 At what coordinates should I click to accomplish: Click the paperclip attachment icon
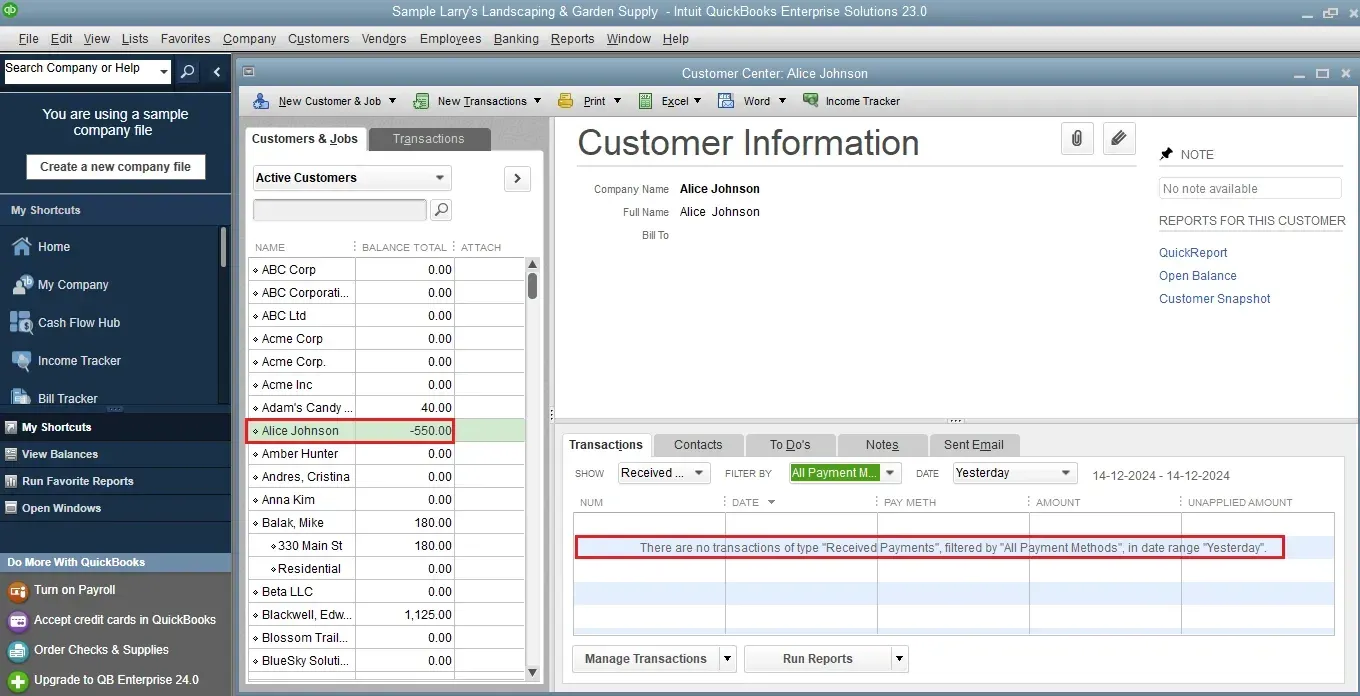(1077, 138)
